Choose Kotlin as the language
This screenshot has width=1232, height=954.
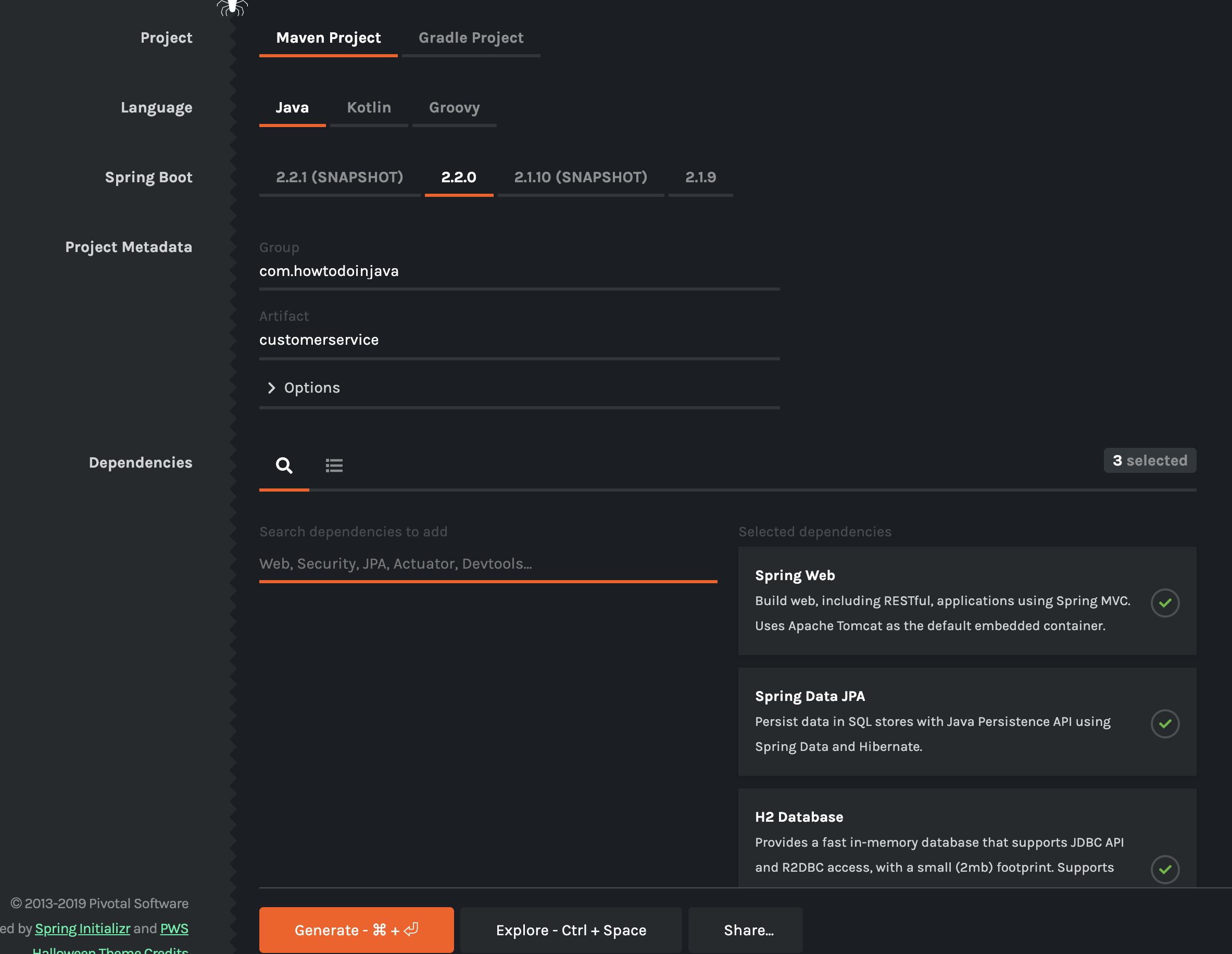click(x=368, y=107)
